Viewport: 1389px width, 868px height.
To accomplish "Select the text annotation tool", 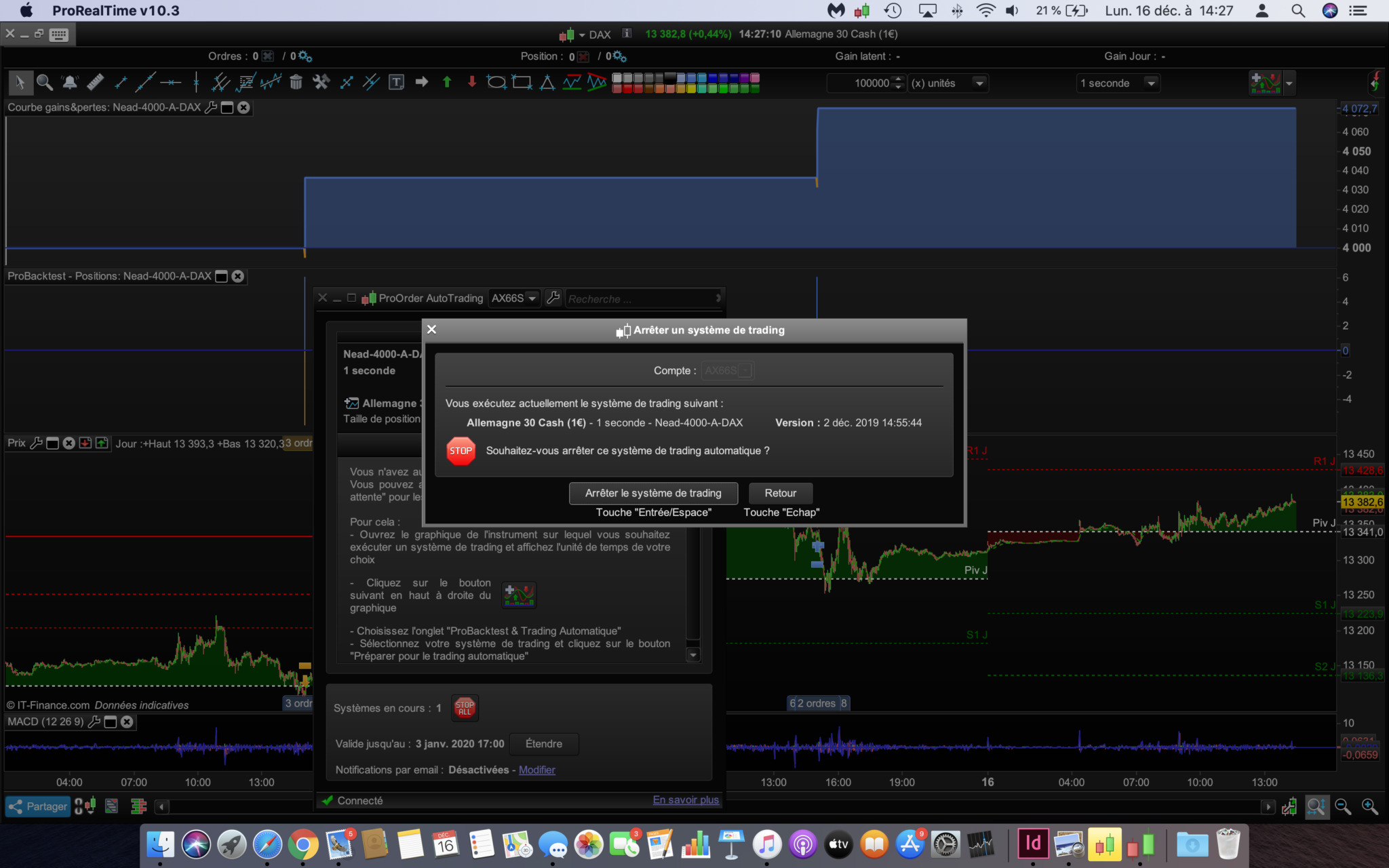I will click(397, 83).
